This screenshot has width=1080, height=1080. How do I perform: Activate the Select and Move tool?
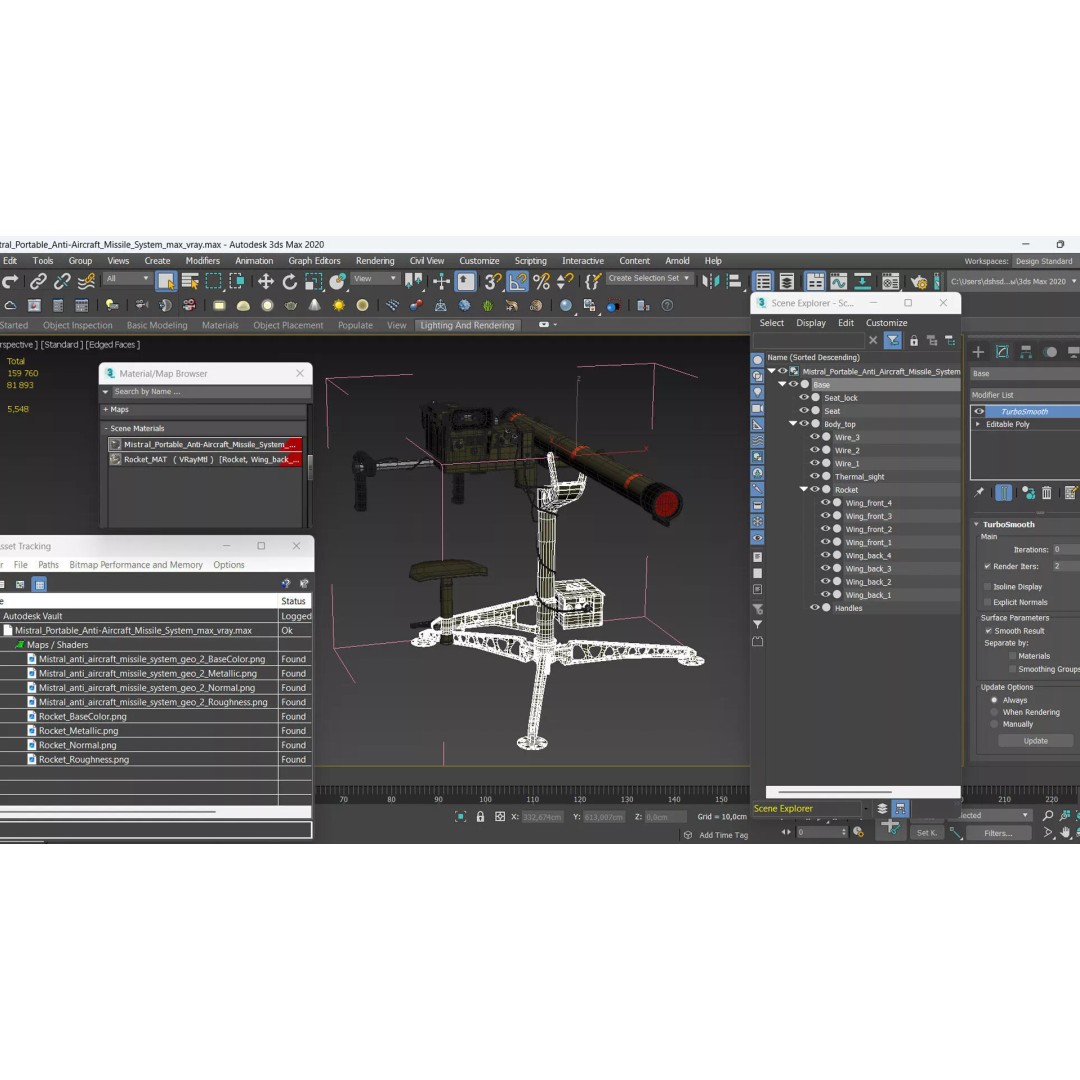pyautogui.click(x=265, y=281)
